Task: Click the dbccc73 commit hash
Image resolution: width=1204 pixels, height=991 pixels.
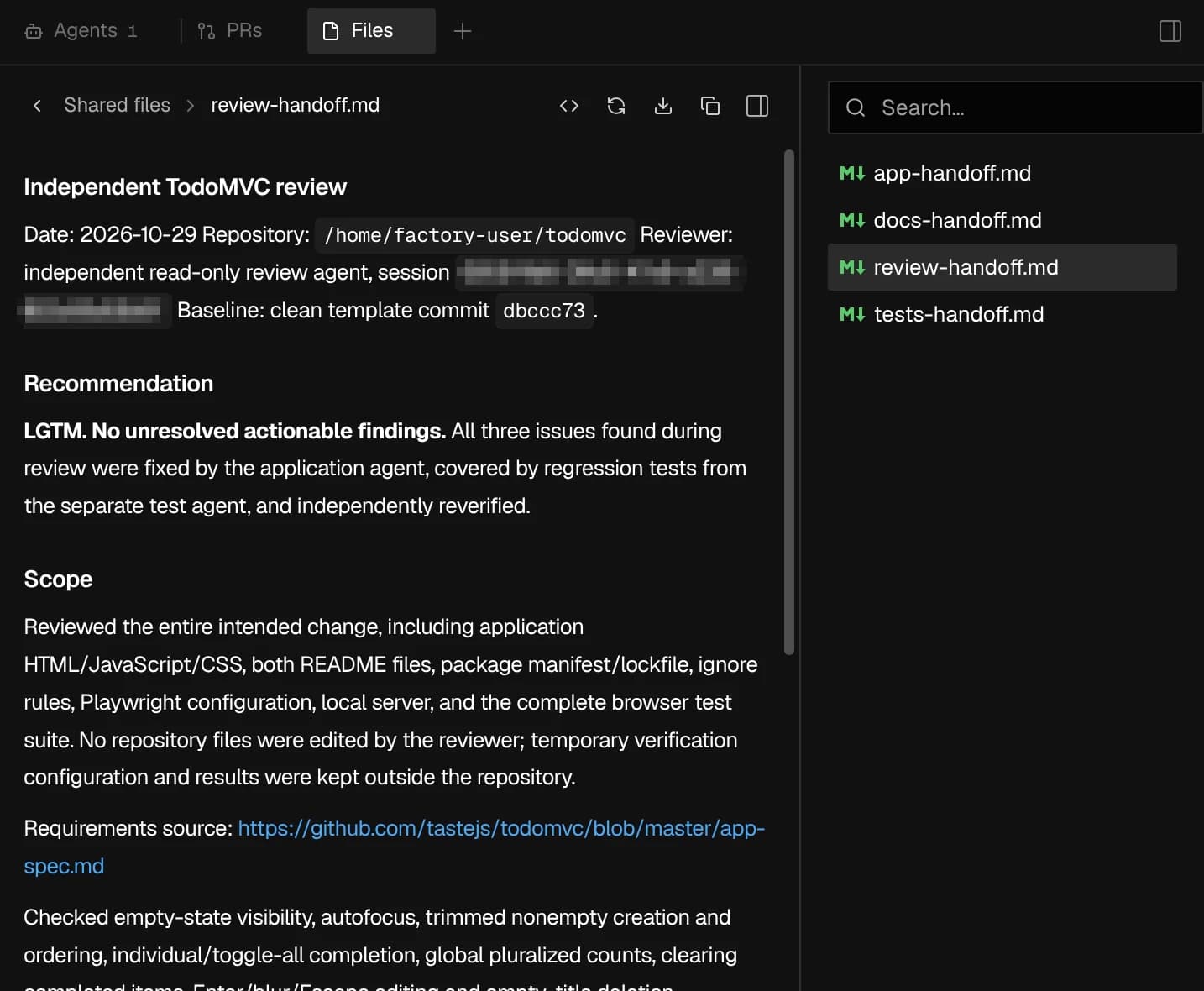Action: [x=544, y=311]
